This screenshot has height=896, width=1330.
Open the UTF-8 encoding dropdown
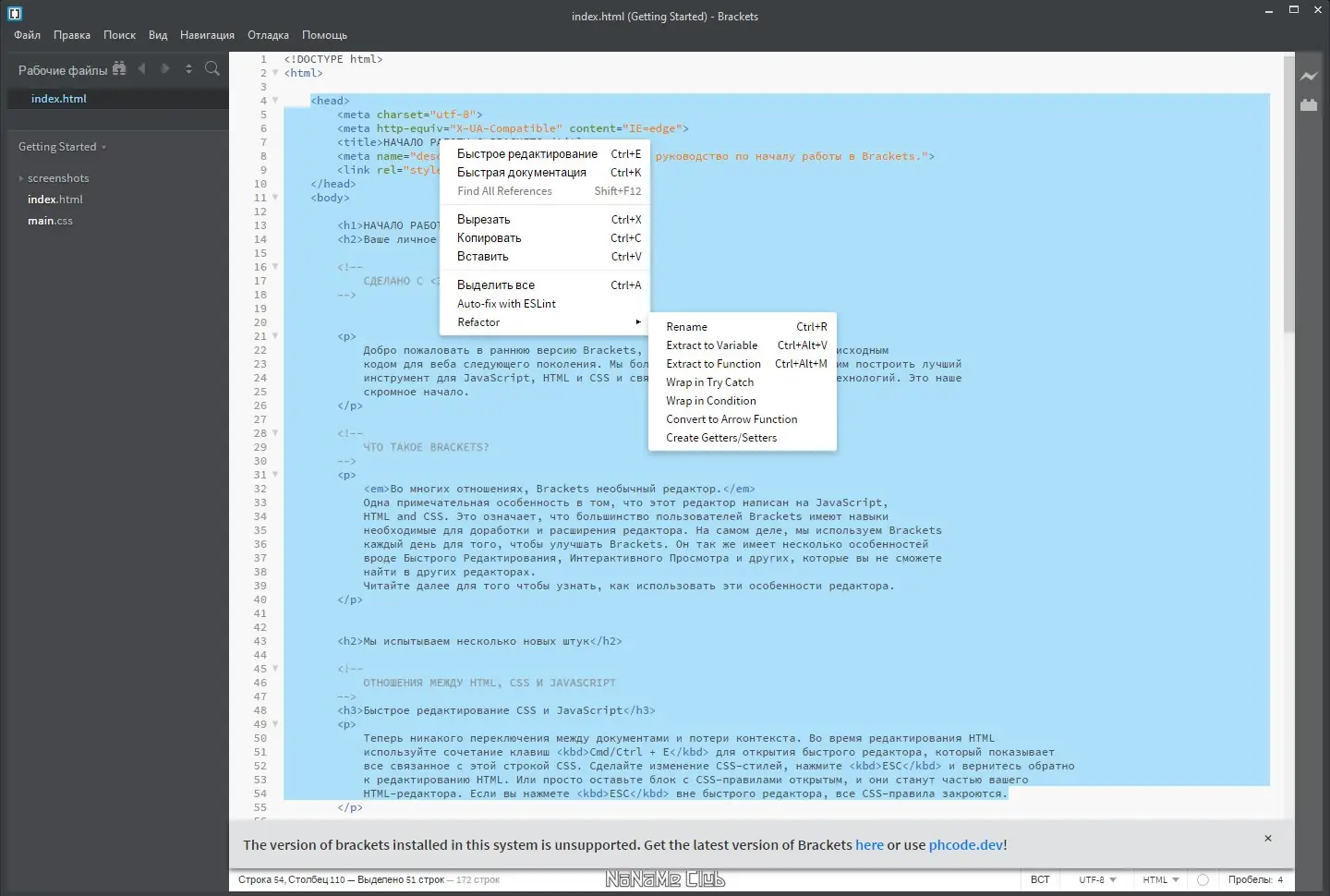[1097, 880]
